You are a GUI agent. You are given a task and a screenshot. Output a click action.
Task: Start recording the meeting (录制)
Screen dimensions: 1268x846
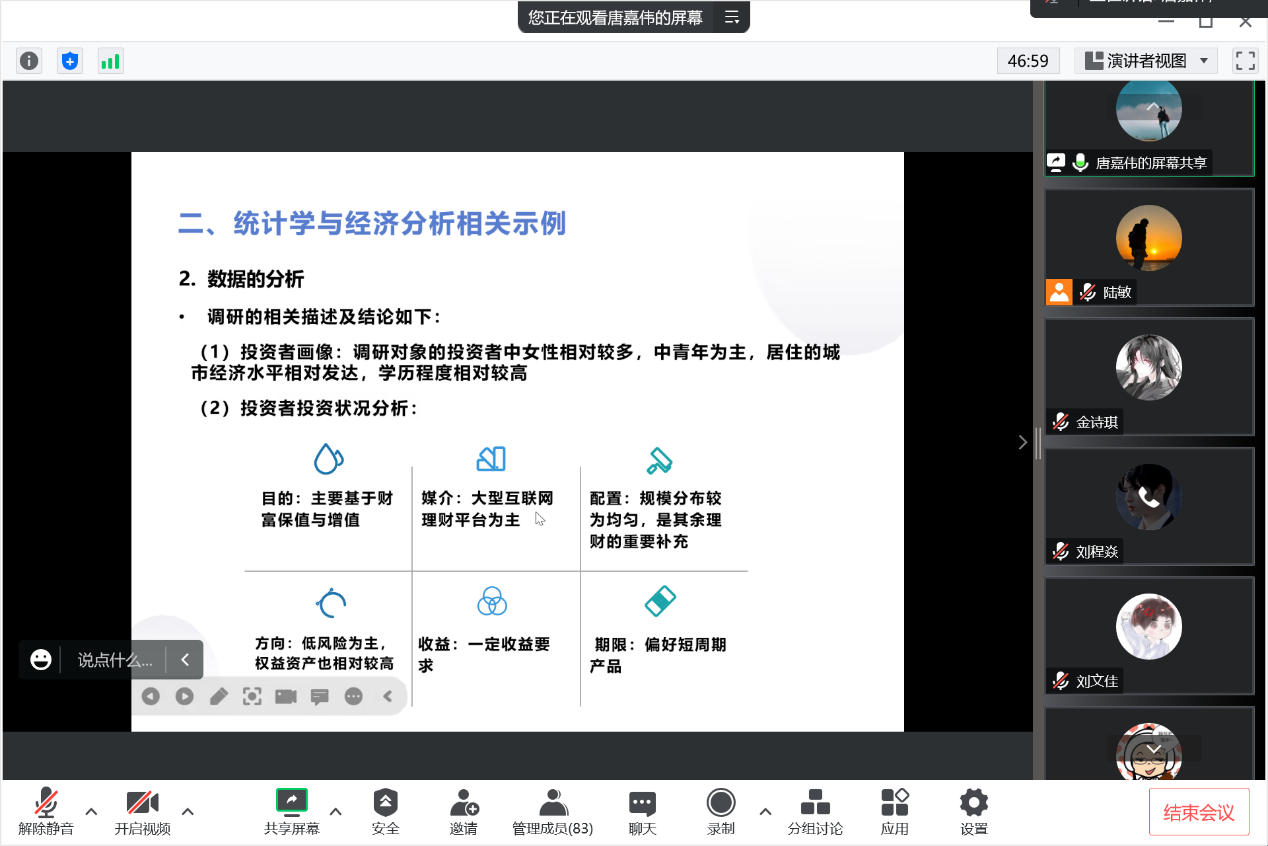(x=720, y=811)
